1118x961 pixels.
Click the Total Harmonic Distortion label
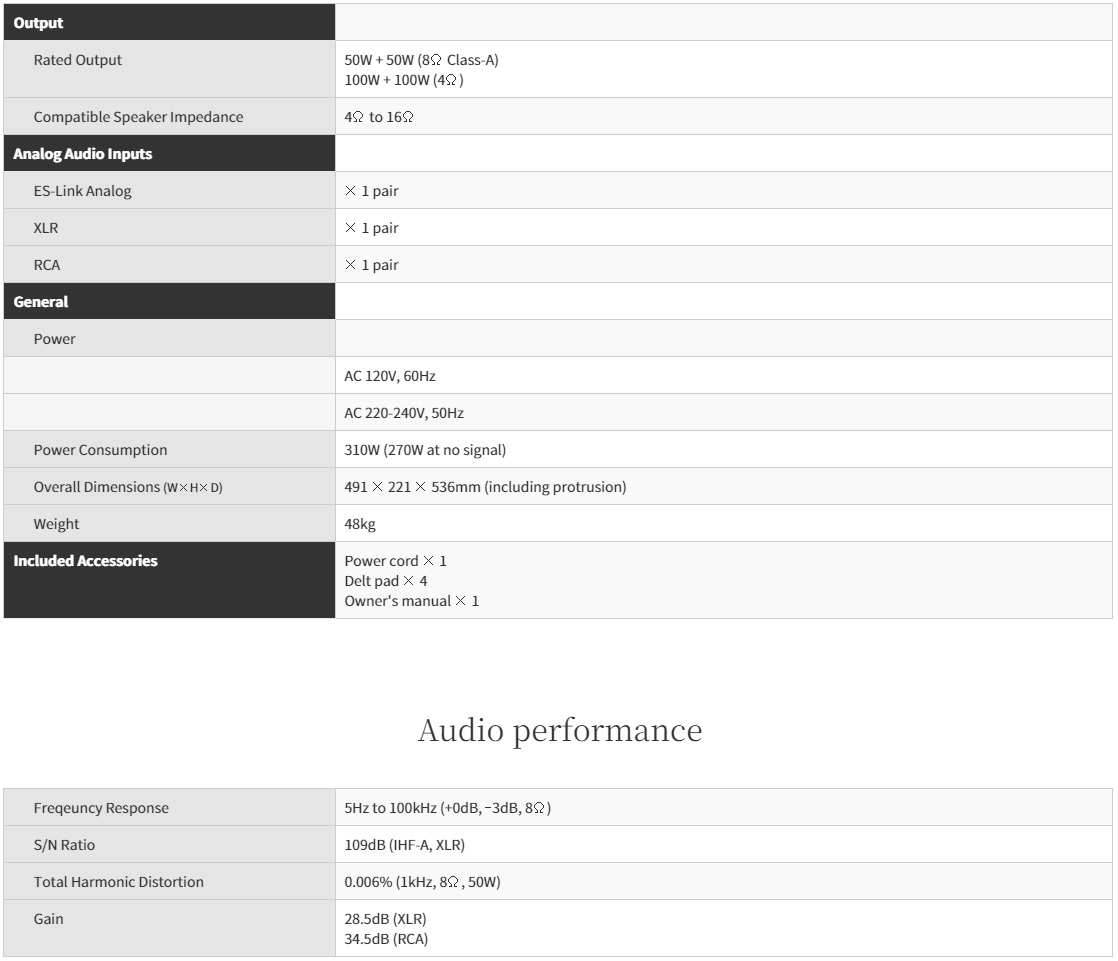tap(118, 882)
